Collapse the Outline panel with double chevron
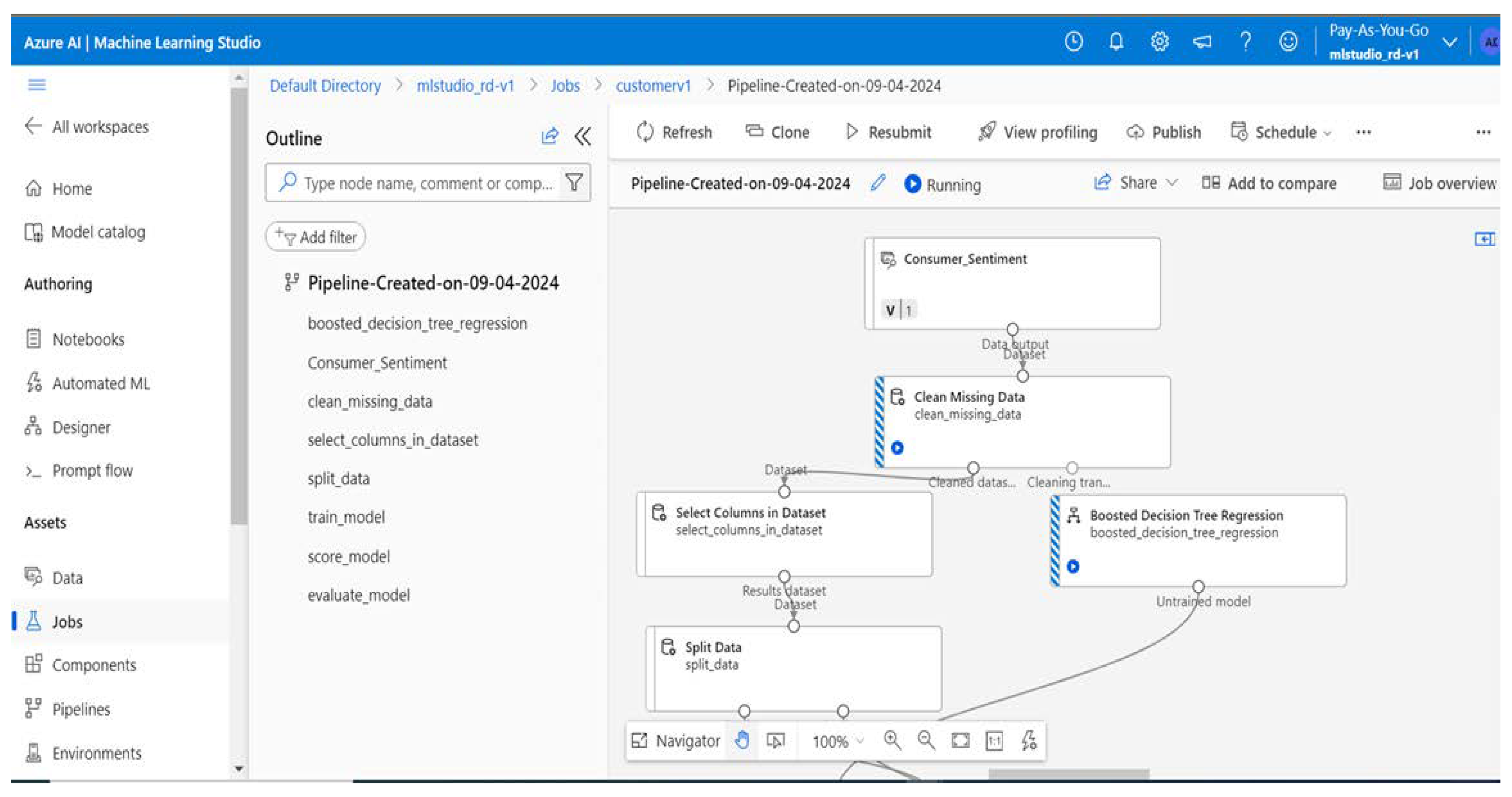The height and width of the screenshot is (797, 1512). [583, 137]
